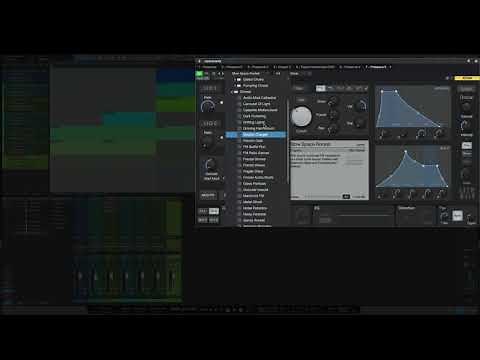Click the third knob in the plugin's left column
Image resolution: width=480 pixels, height=360 pixels.
pyautogui.click(x=211, y=166)
